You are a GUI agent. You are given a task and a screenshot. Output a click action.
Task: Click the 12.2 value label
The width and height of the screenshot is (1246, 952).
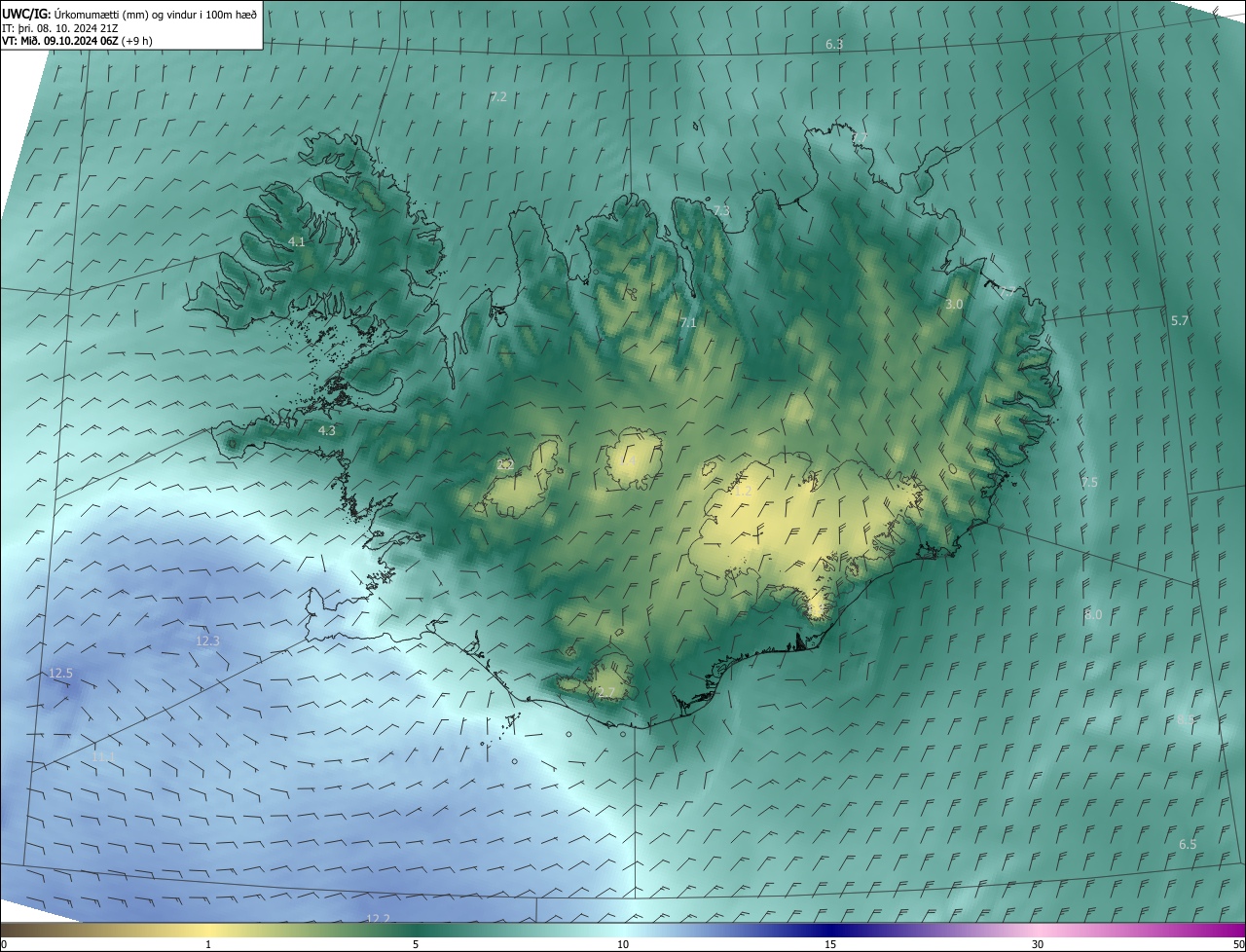click(x=378, y=919)
